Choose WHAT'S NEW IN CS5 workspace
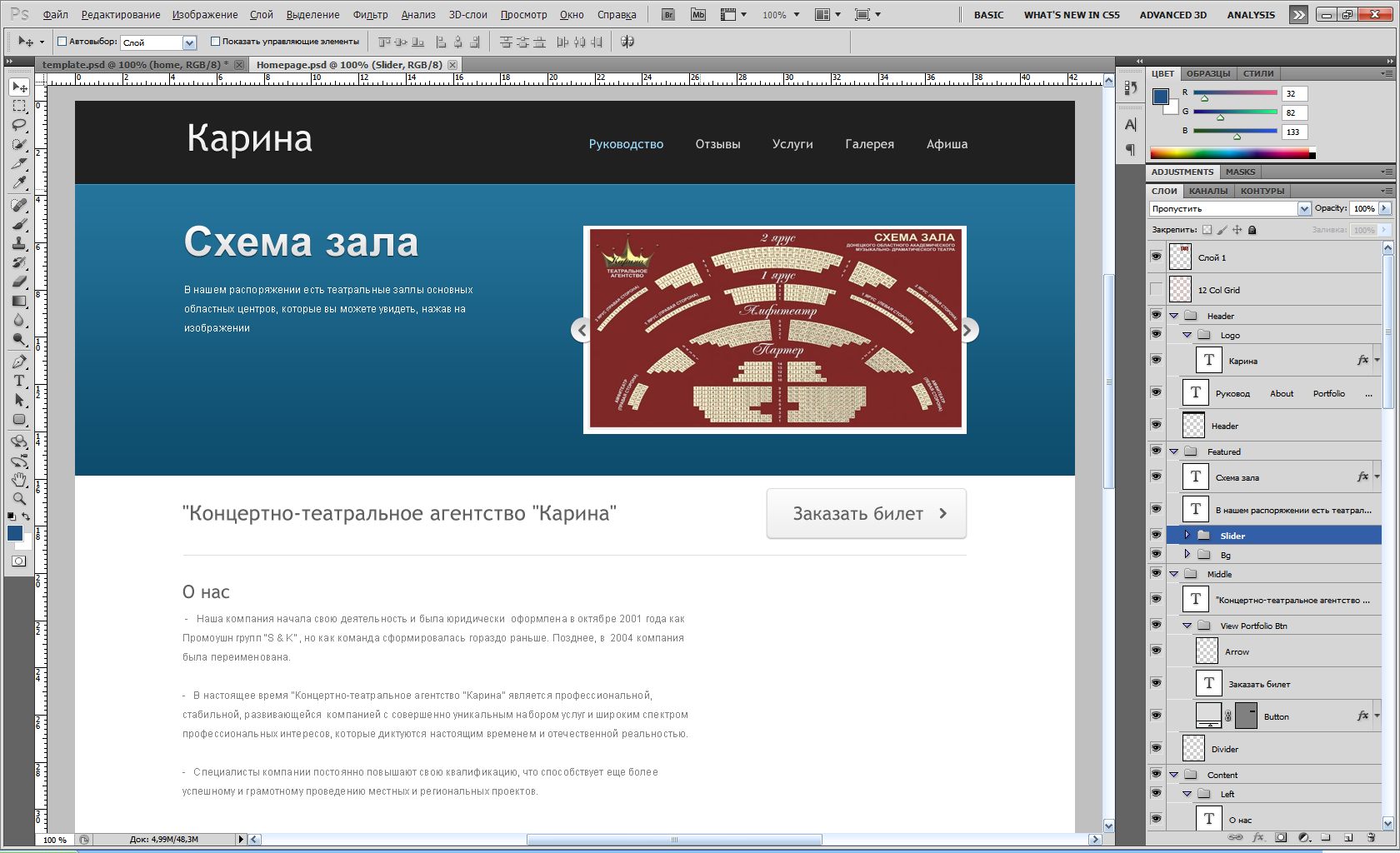This screenshot has height=853, width=1400. pos(1072,15)
